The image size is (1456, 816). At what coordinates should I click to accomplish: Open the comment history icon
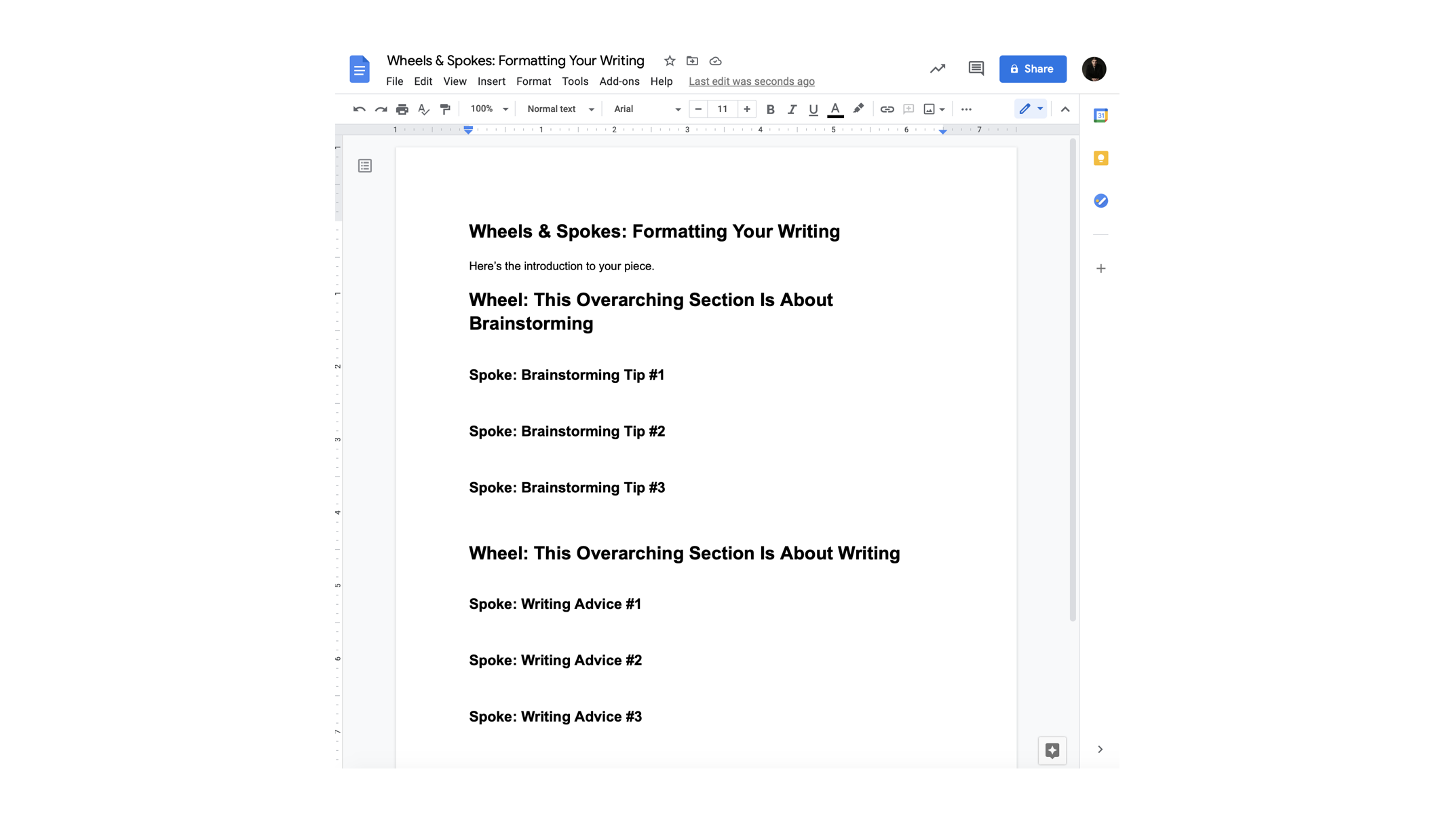(976, 69)
